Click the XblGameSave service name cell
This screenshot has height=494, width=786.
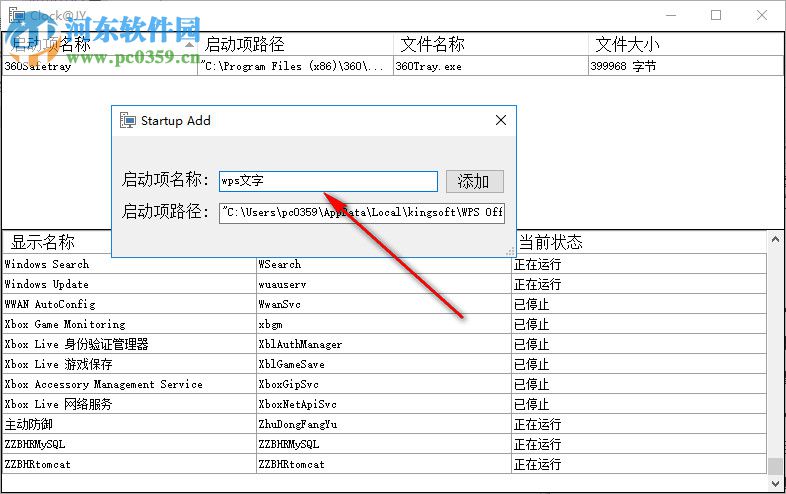click(384, 364)
